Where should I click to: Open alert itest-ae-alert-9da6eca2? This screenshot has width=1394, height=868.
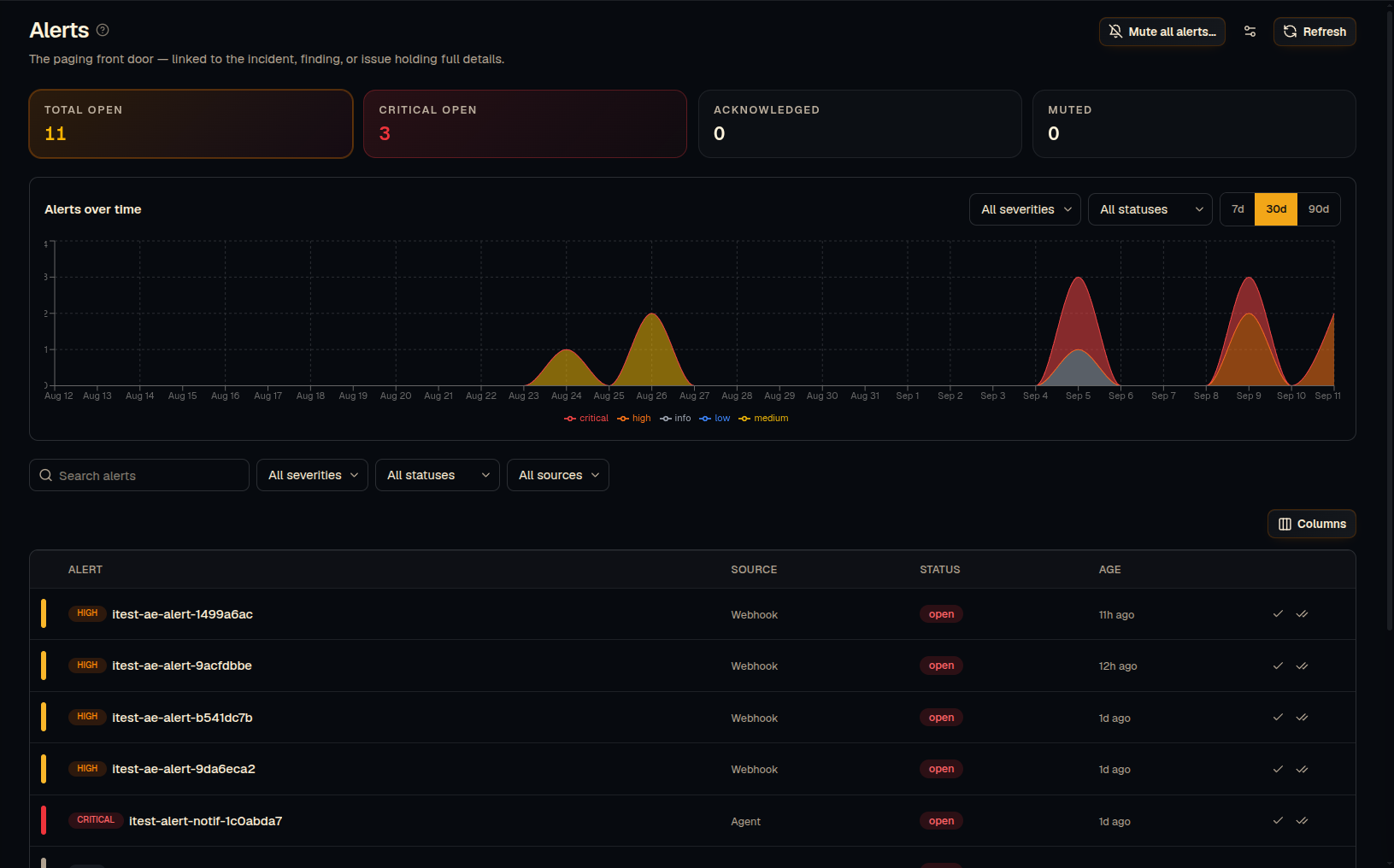click(184, 769)
